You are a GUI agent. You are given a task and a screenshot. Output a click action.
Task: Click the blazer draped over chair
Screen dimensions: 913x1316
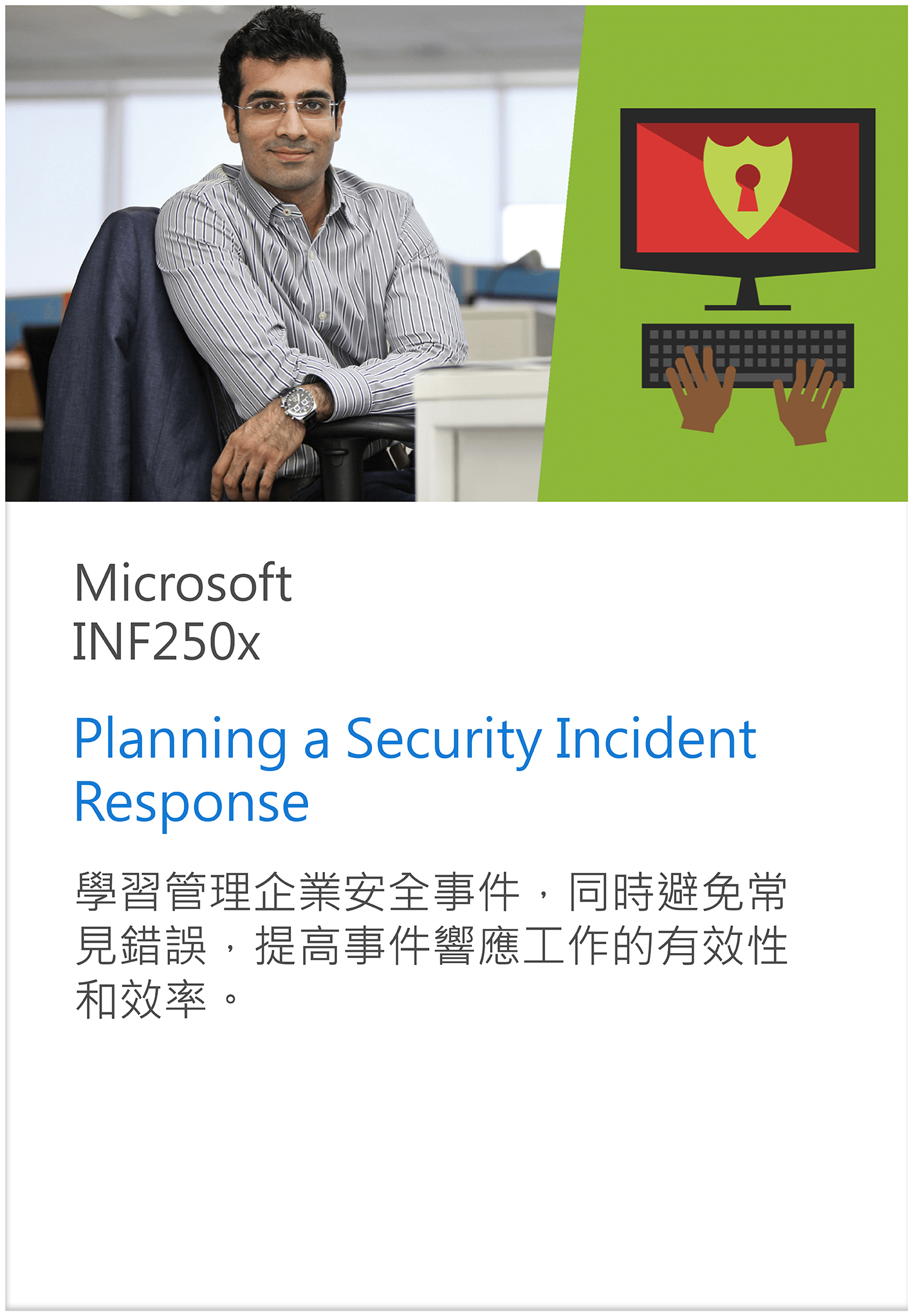point(127,363)
